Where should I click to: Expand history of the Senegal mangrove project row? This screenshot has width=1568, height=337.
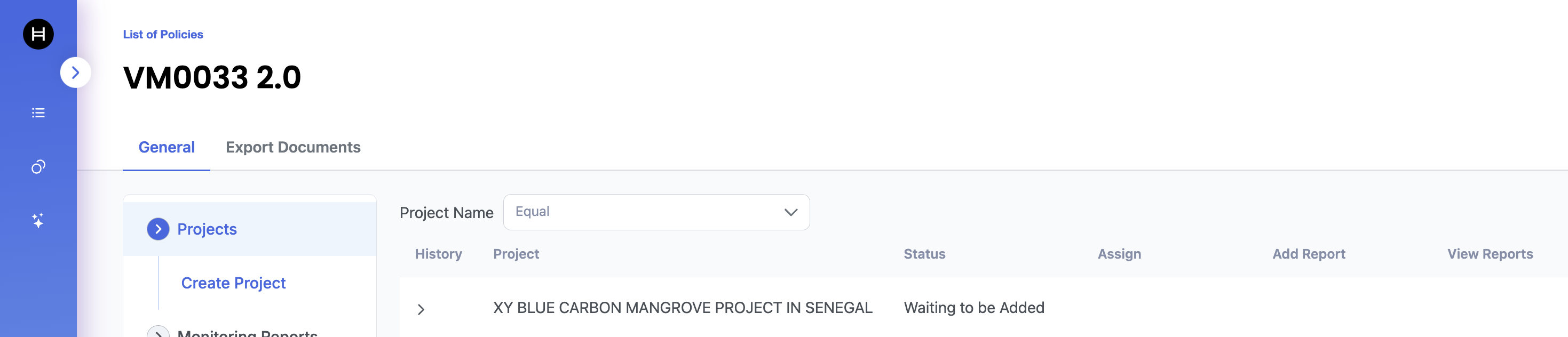421,309
